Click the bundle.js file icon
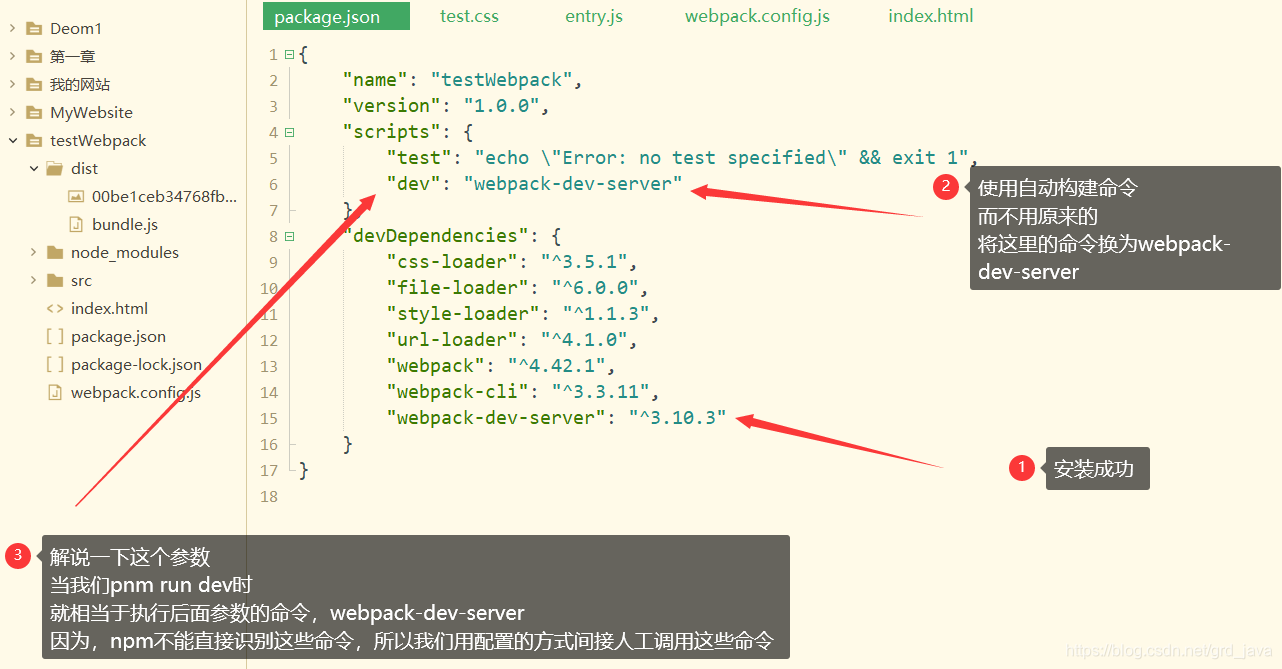The height and width of the screenshot is (669, 1282). click(75, 225)
